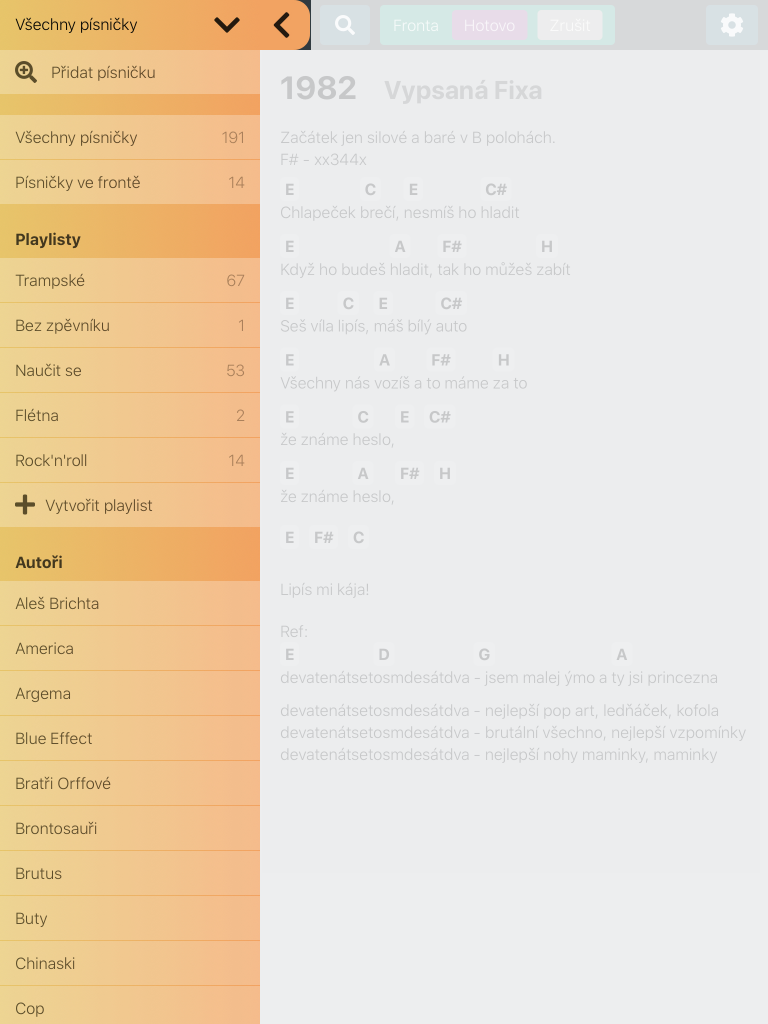The width and height of the screenshot is (768, 1024).
Task: Expand the Všechny písničky header dropdown chevron
Action: click(x=227, y=25)
